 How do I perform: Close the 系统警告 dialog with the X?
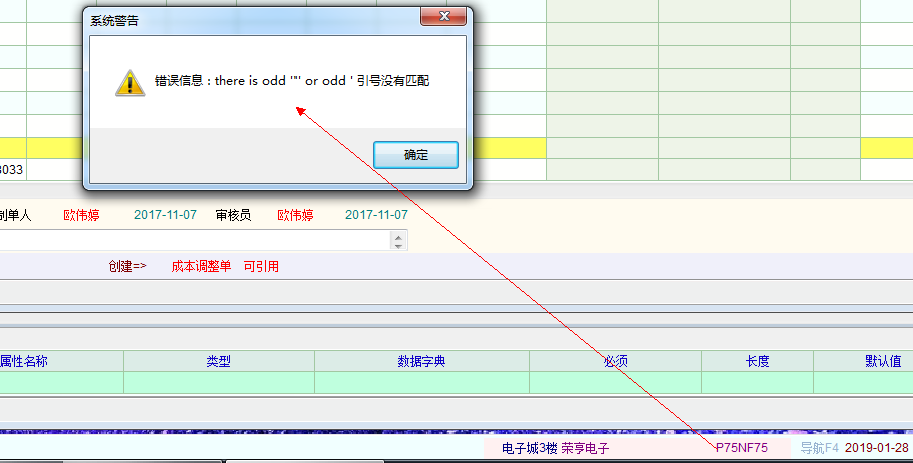click(440, 17)
